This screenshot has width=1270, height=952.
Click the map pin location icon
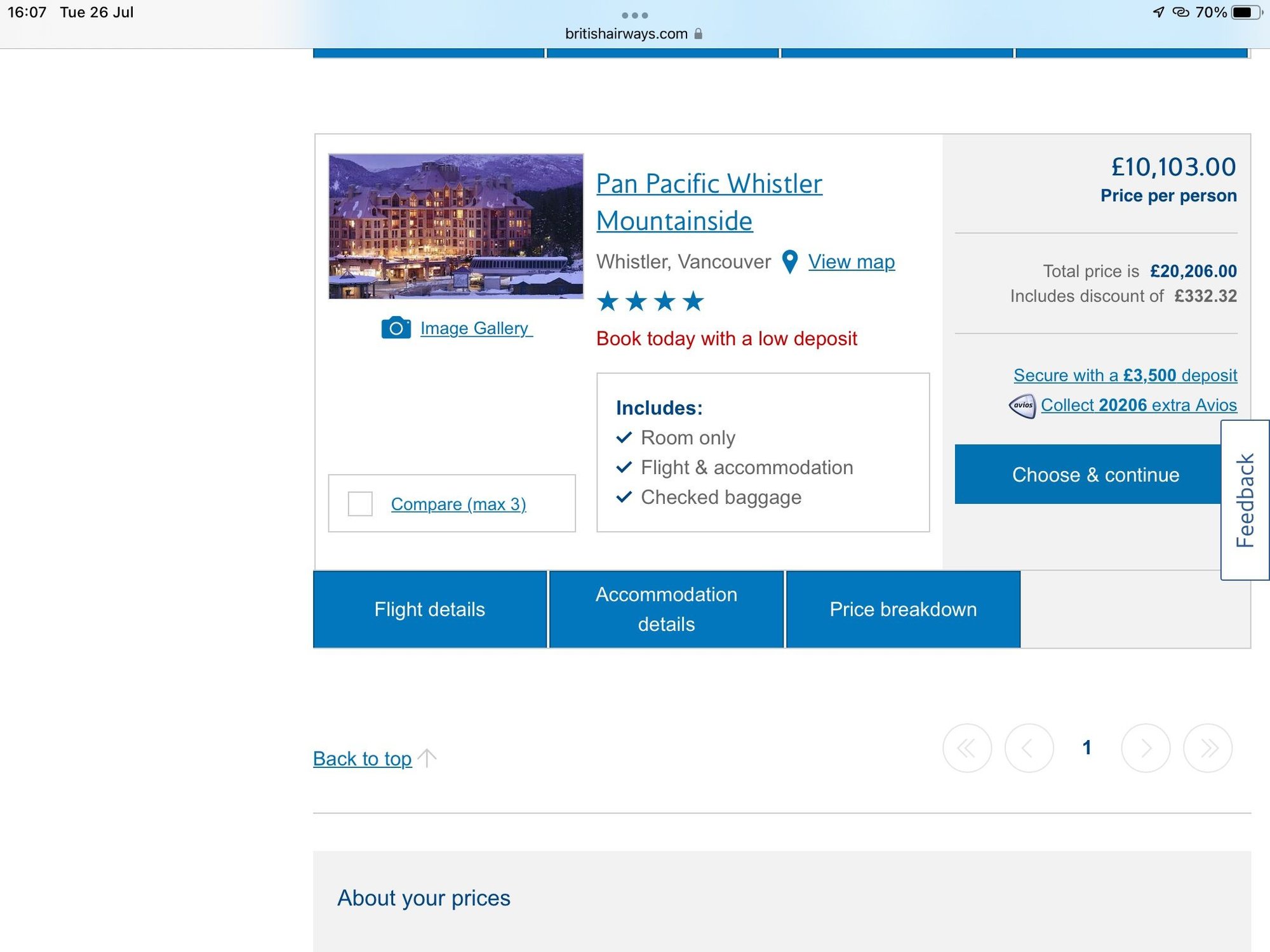coord(789,261)
